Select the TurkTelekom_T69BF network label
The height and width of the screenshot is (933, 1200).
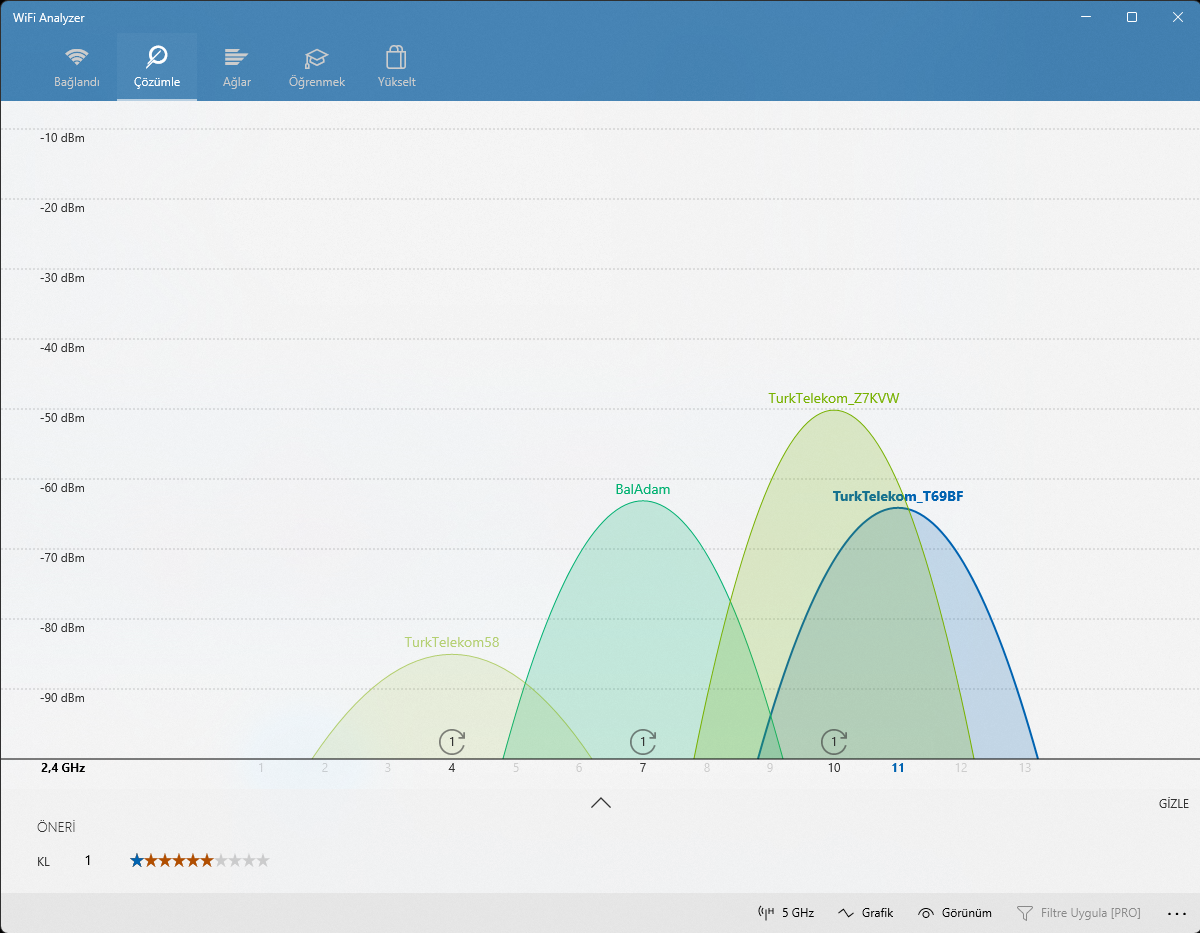(x=898, y=496)
